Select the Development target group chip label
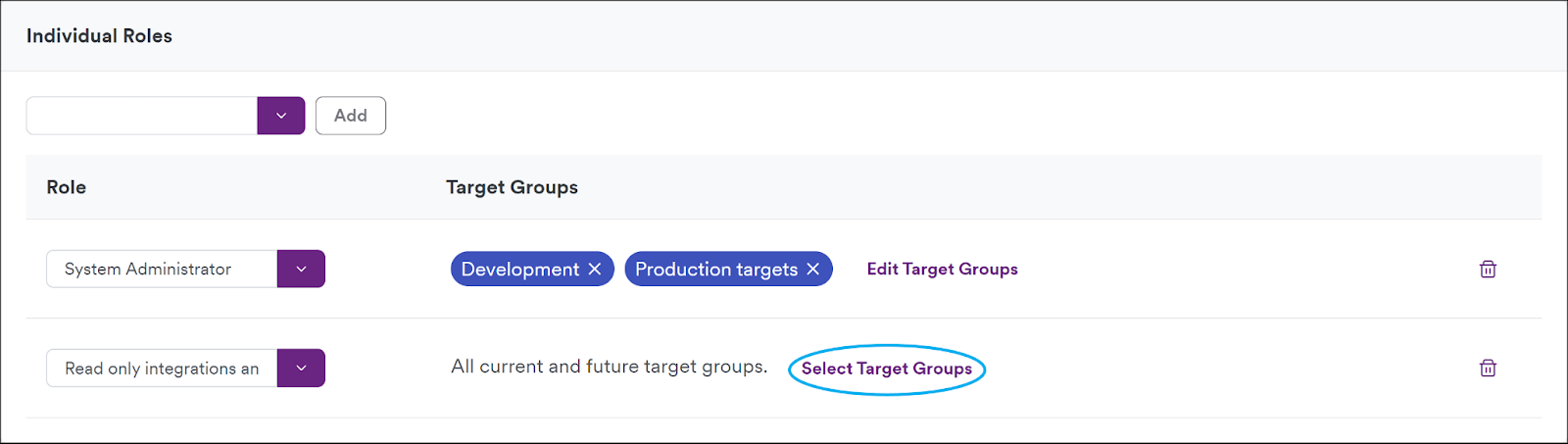 point(520,269)
